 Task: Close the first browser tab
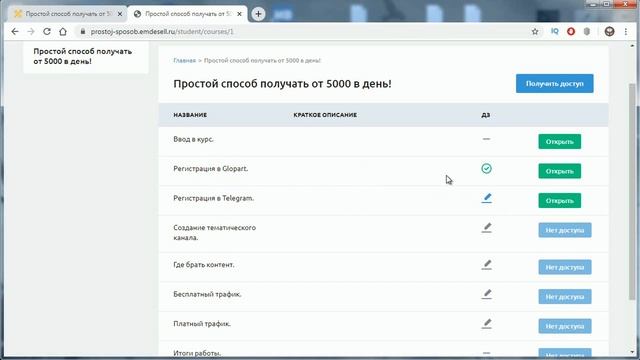(120, 14)
